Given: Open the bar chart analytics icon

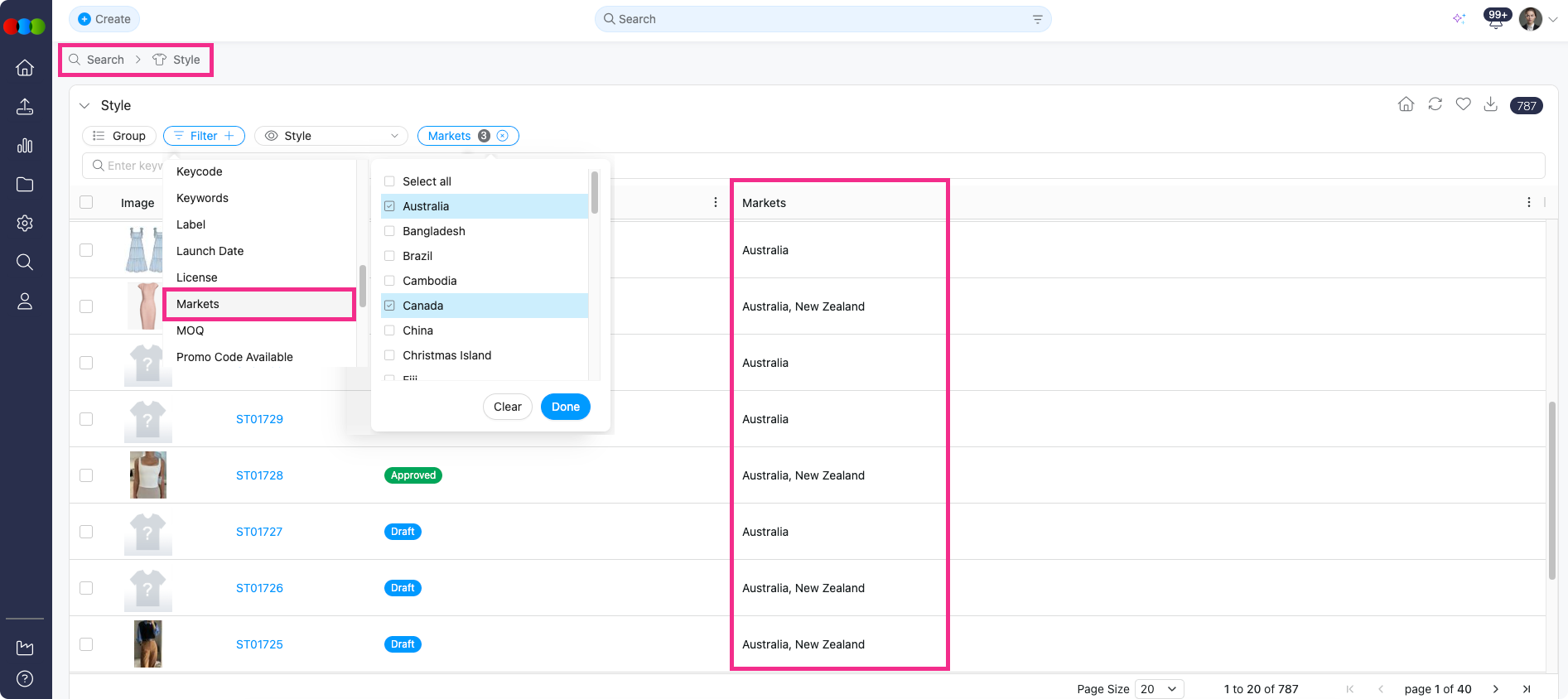Looking at the screenshot, I should [x=25, y=146].
